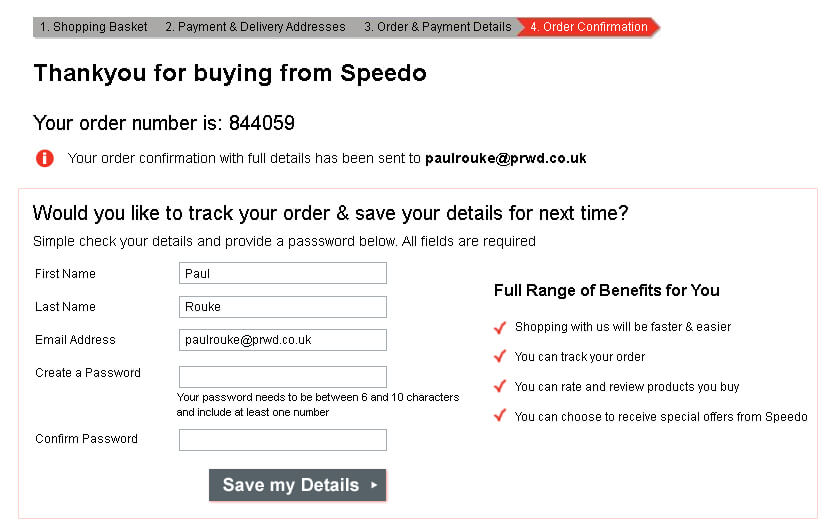Click the bold confirmation email address
Image resolution: width=824 pixels, height=532 pixels.
506,159
